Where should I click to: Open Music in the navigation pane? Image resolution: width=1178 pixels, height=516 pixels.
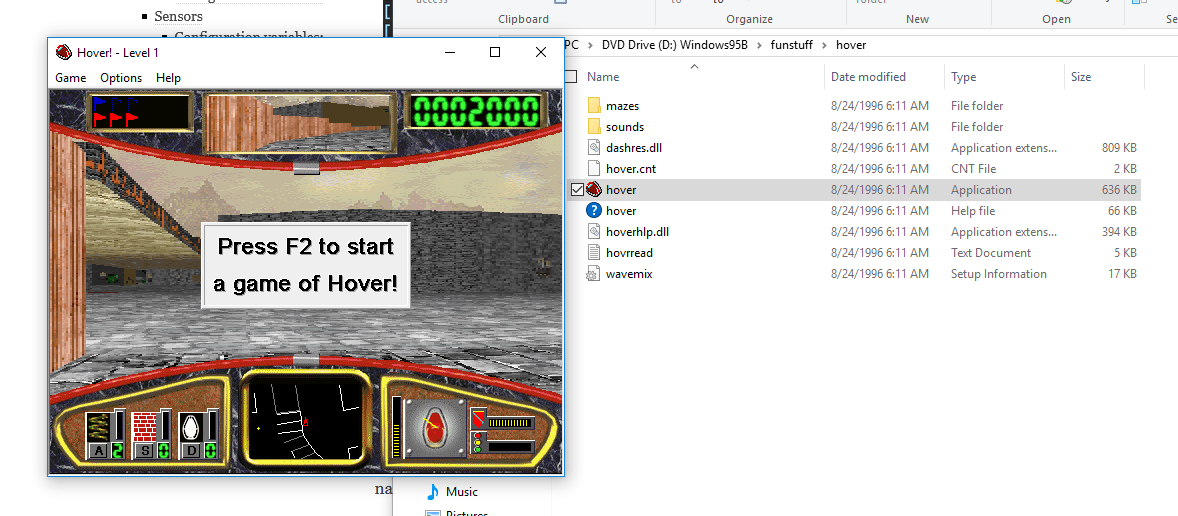pos(461,492)
